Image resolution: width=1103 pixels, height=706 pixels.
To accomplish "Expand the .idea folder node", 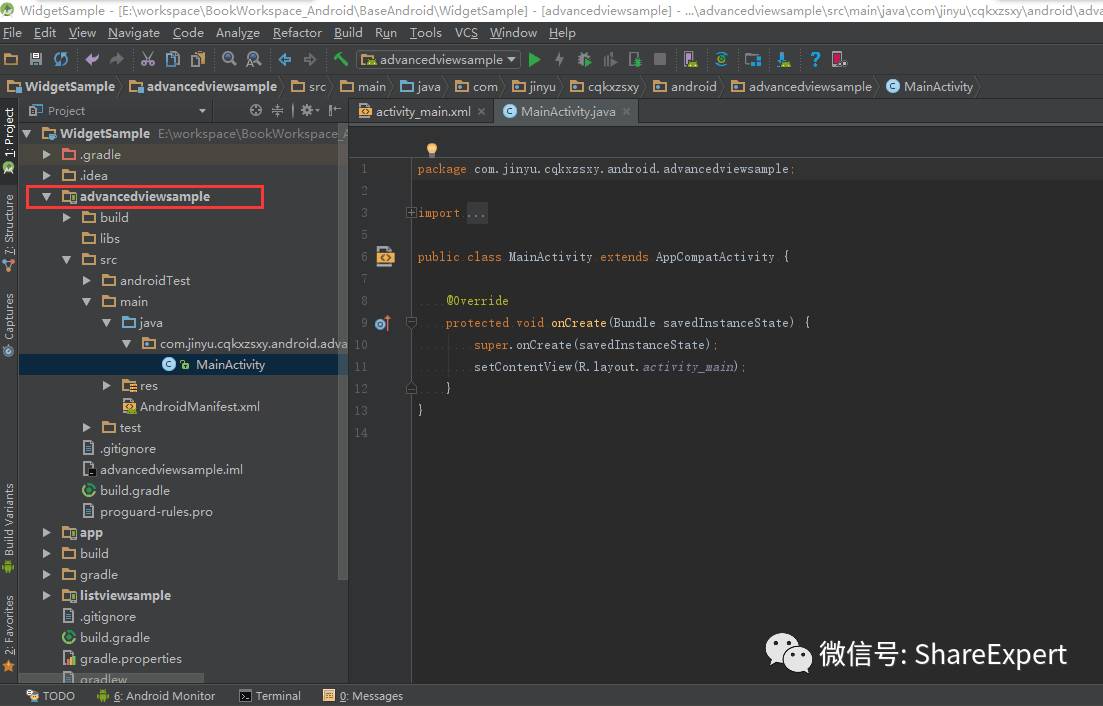I will pyautogui.click(x=46, y=176).
